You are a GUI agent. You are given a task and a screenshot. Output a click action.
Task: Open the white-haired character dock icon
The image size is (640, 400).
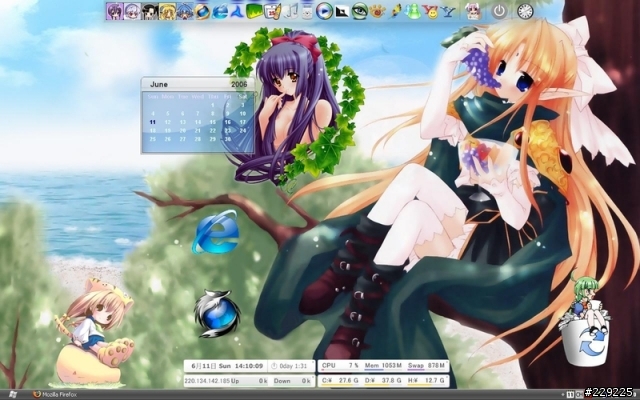(x=132, y=11)
